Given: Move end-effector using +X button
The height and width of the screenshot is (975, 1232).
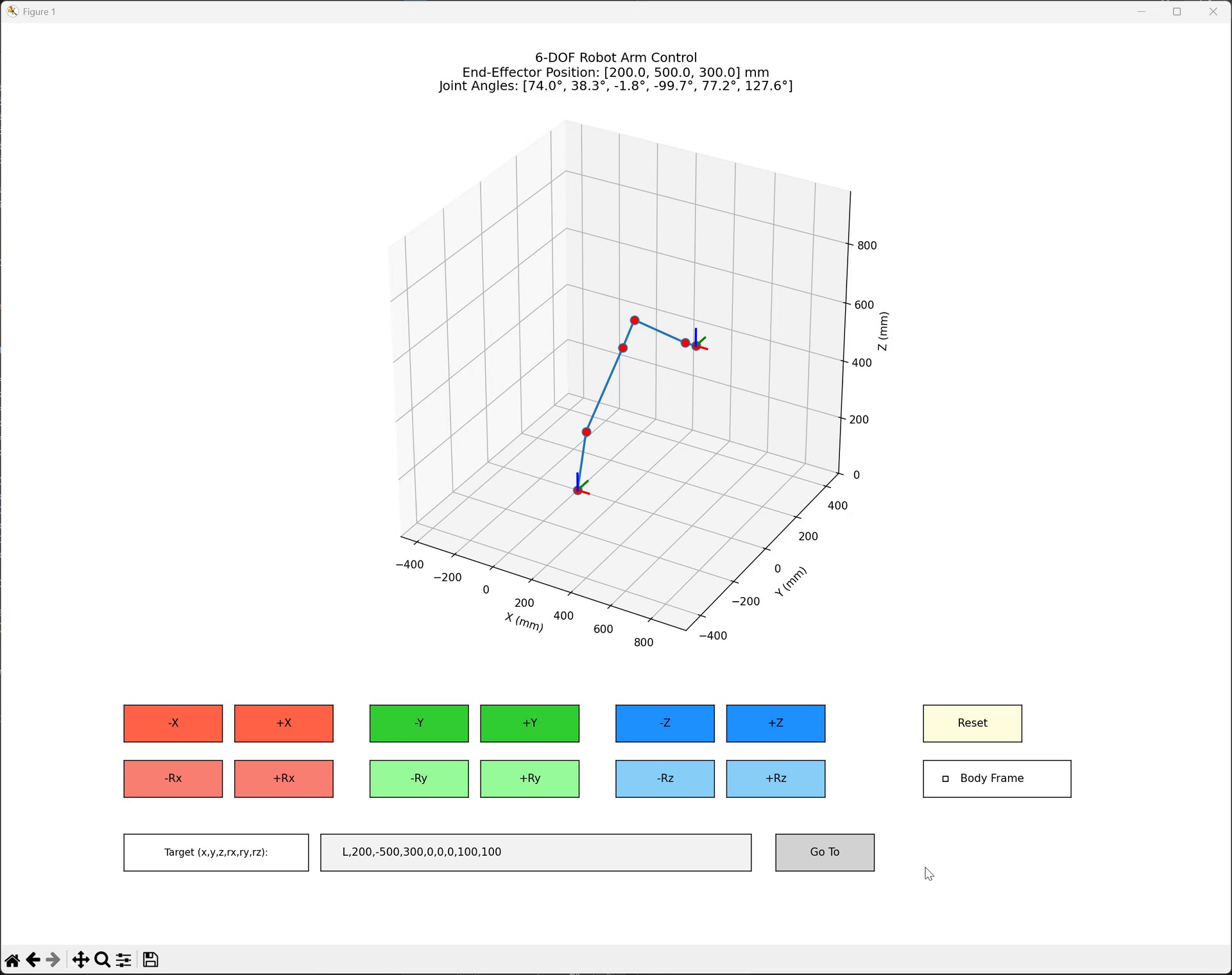Looking at the screenshot, I should pos(284,724).
